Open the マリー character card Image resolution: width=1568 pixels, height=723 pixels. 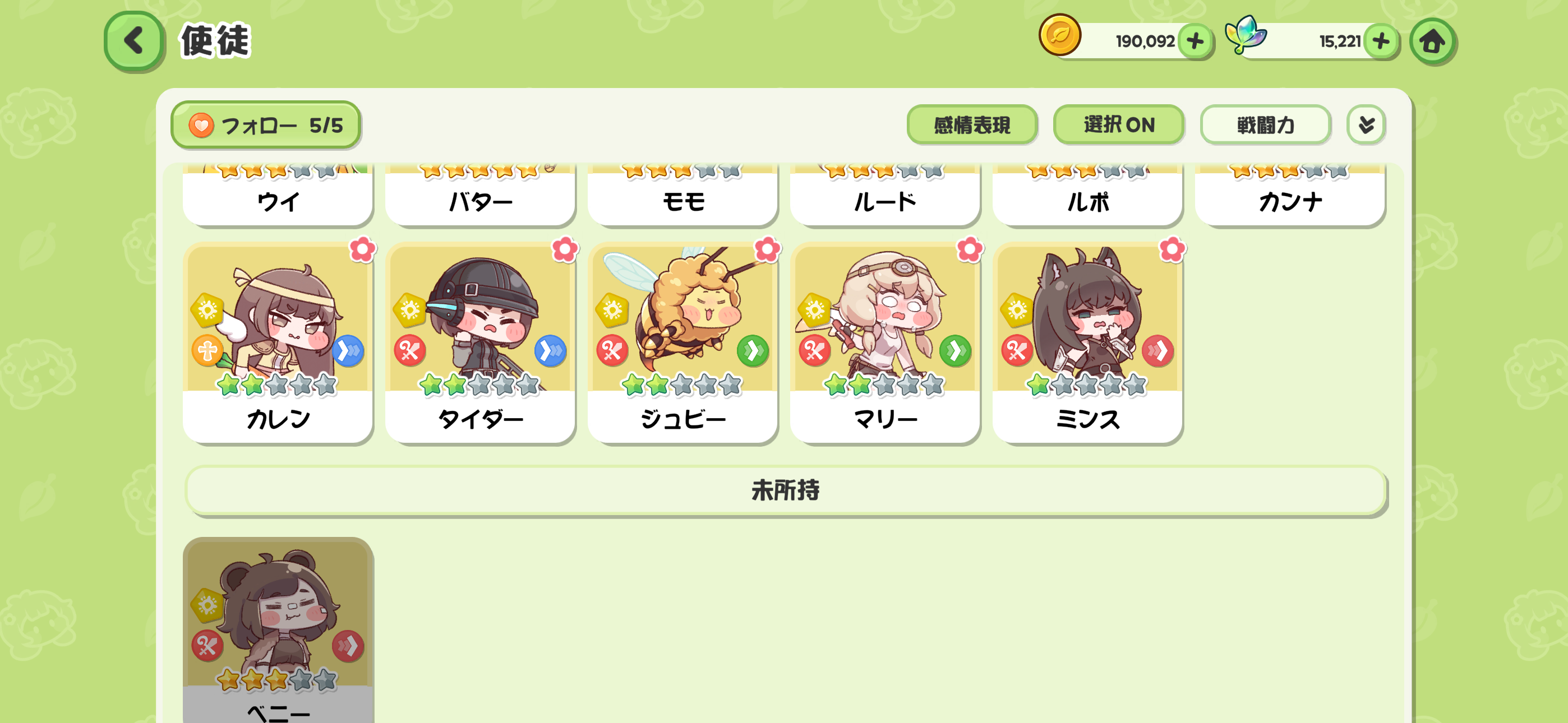point(885,342)
